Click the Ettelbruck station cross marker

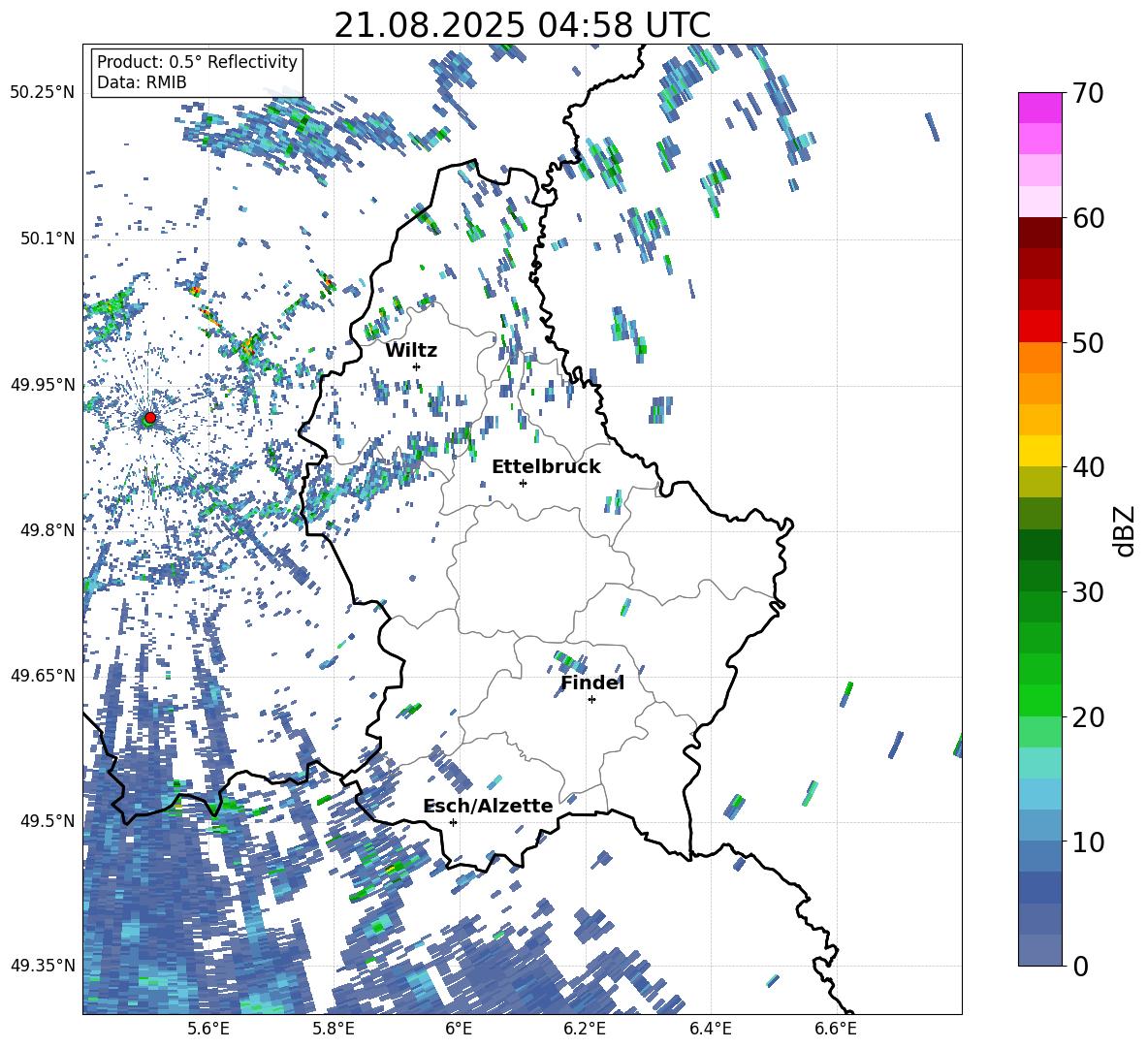tap(523, 483)
